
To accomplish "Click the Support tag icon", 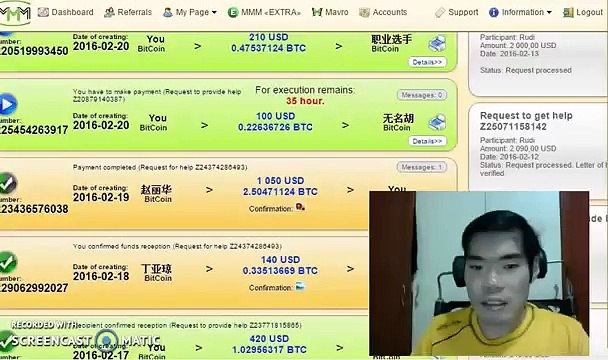I will 440,12.
